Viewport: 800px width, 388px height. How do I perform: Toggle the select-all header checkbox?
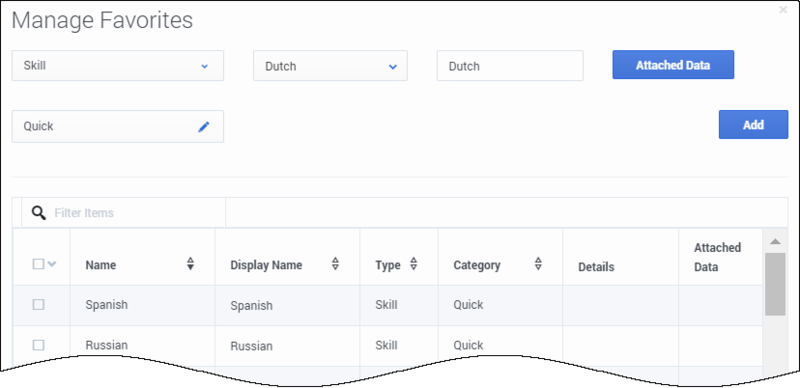pyautogui.click(x=38, y=264)
